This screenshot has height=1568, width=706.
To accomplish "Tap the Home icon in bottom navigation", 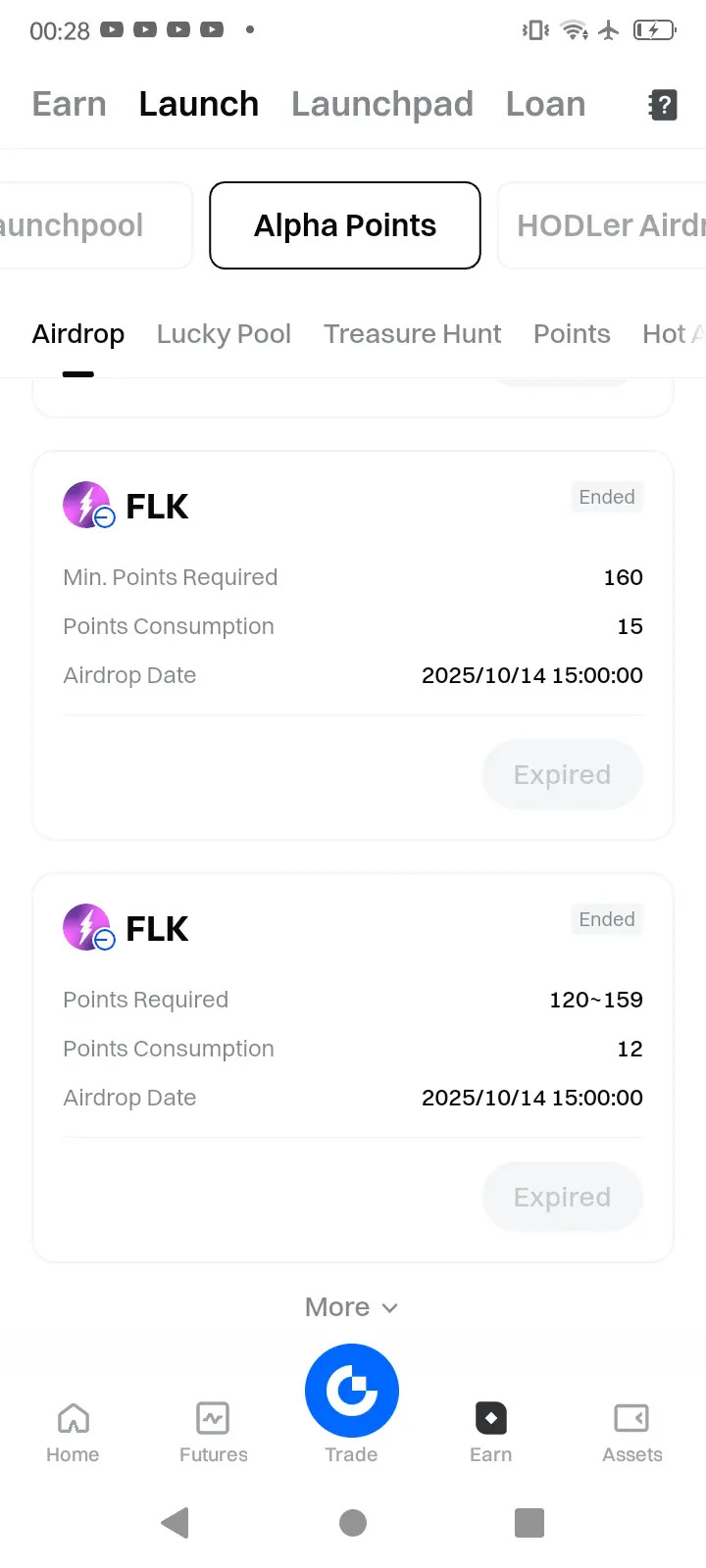I will pos(73,1418).
